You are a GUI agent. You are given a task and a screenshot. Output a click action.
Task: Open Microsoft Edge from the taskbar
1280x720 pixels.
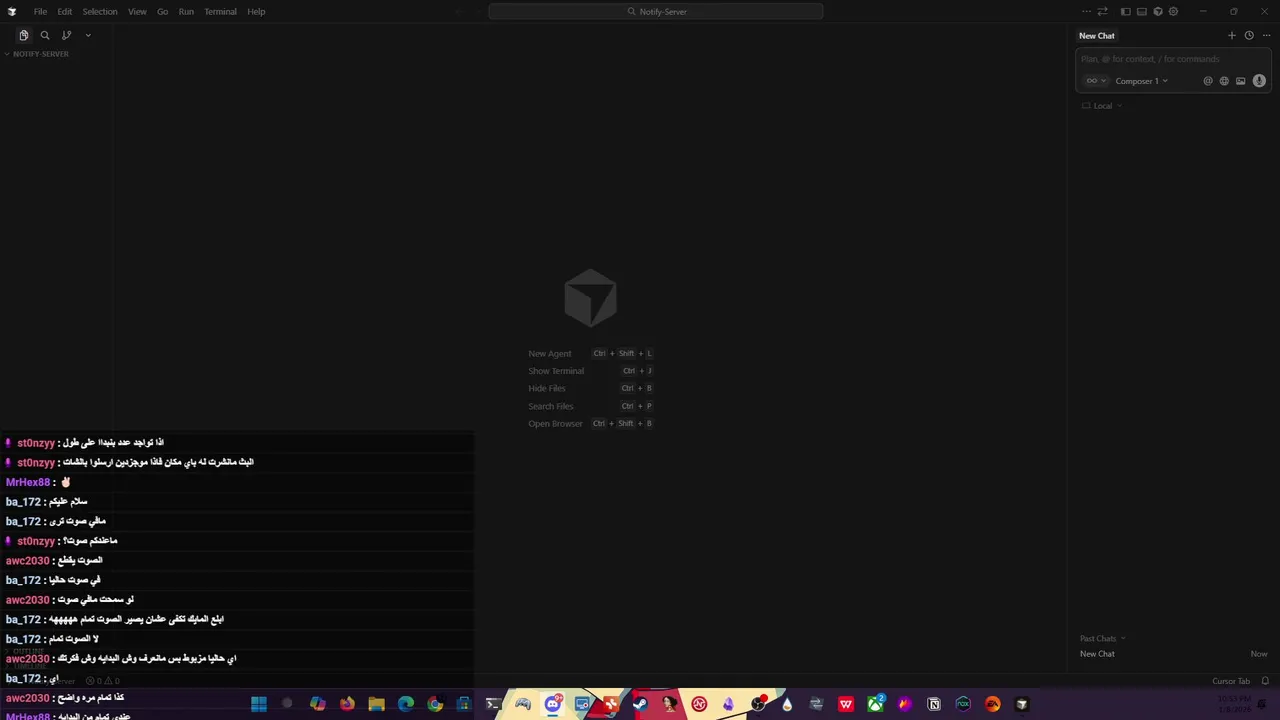406,704
